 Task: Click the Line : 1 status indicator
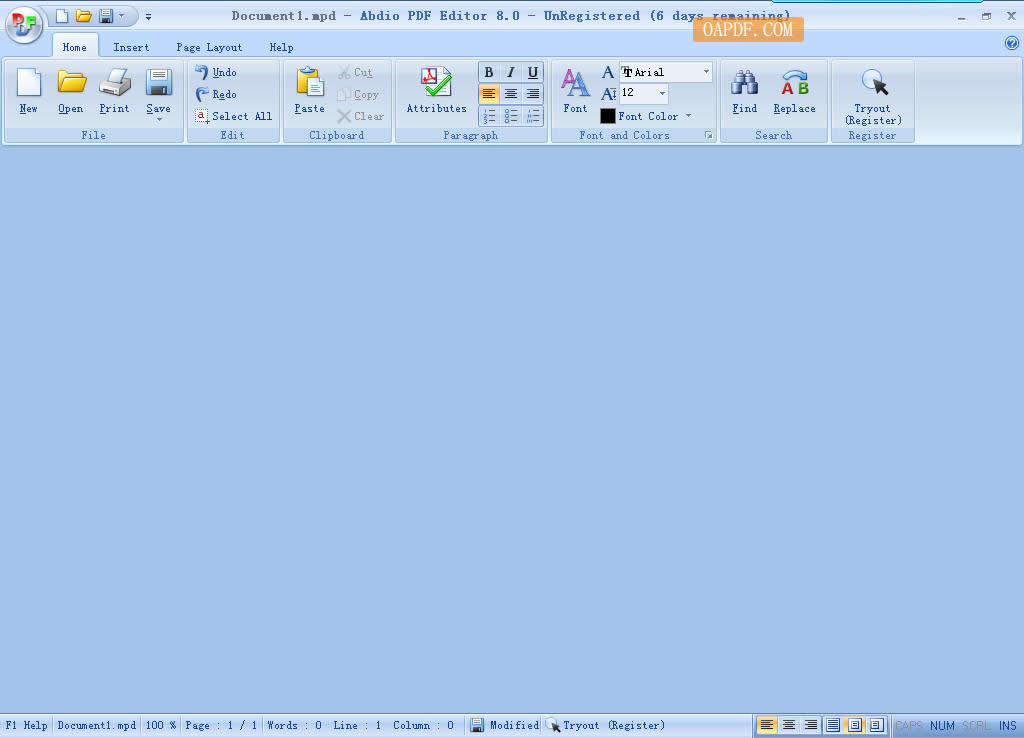point(357,726)
